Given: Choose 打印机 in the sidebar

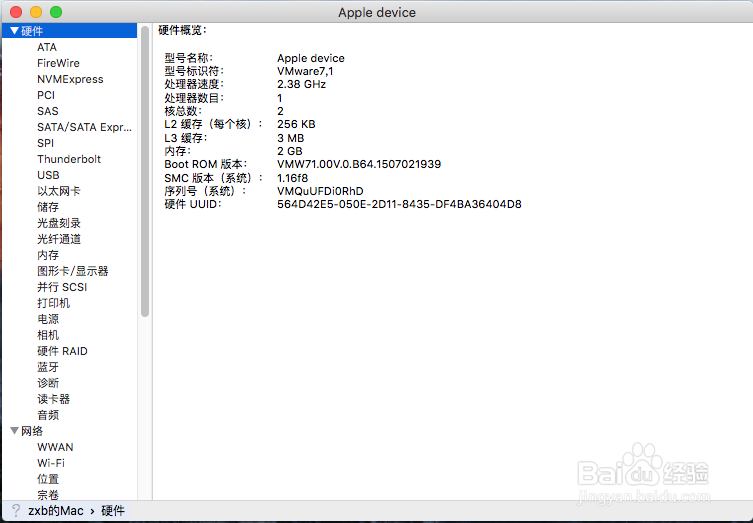Looking at the screenshot, I should point(53,303).
